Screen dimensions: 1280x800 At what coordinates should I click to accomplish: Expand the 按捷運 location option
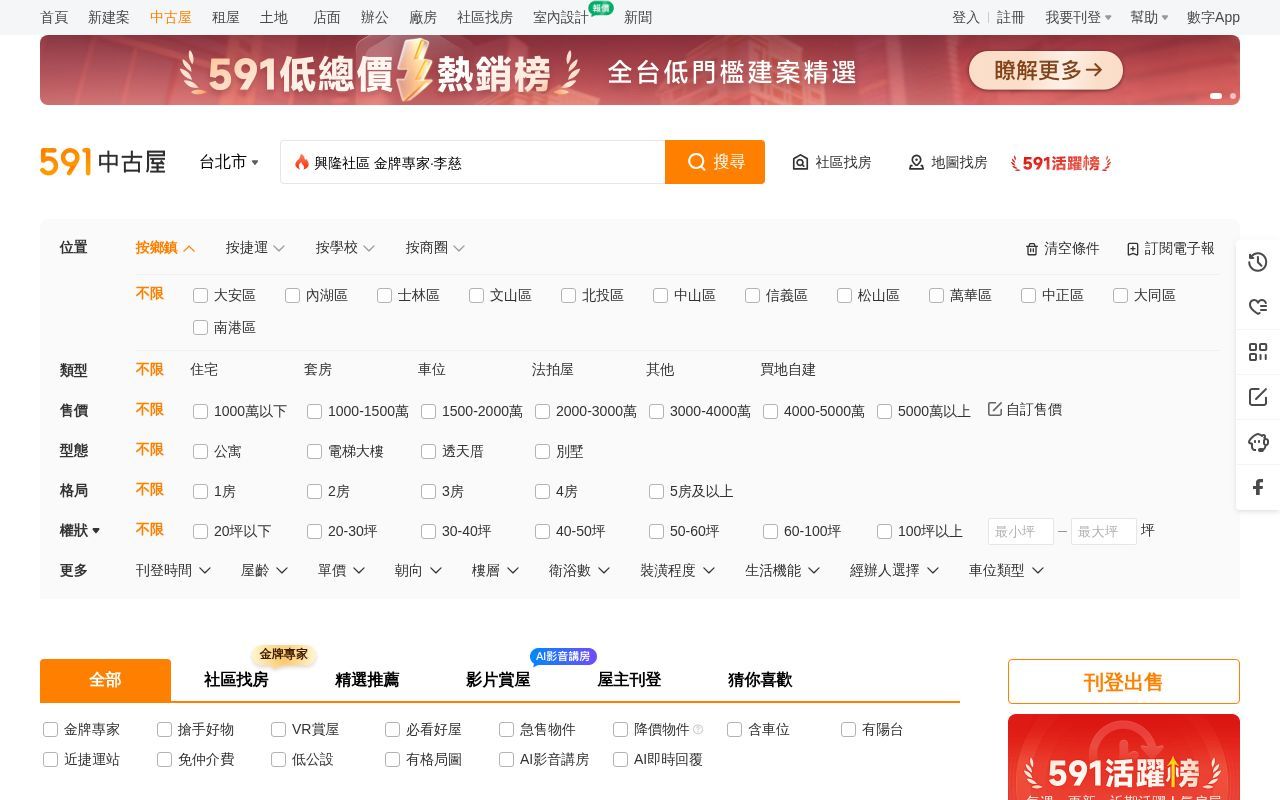pyautogui.click(x=255, y=248)
